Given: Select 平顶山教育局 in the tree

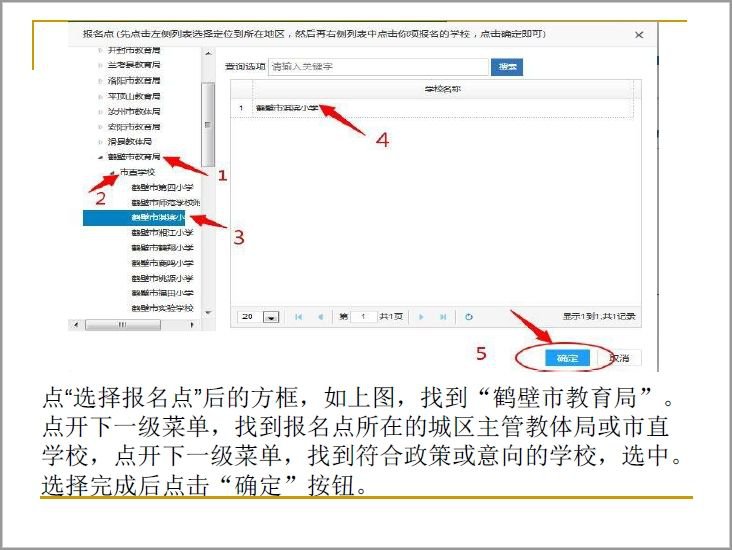Looking at the screenshot, I should click(134, 97).
